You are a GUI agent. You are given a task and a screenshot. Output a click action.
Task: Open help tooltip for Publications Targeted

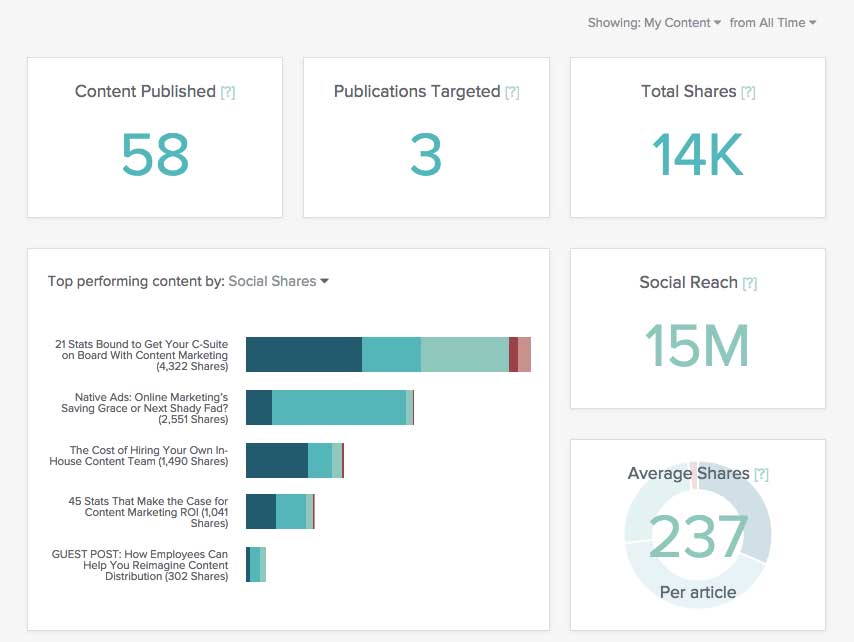512,92
